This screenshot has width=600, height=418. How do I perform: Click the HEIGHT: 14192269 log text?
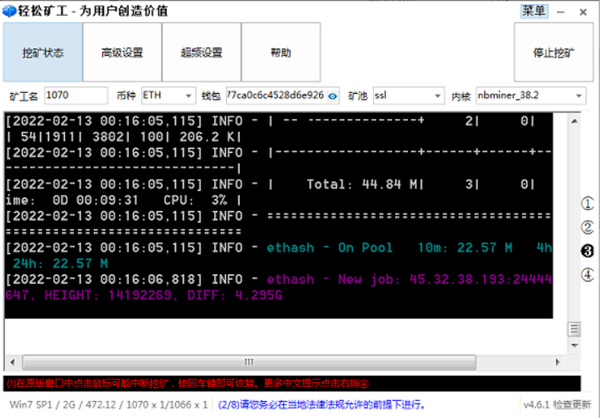[x=108, y=296]
